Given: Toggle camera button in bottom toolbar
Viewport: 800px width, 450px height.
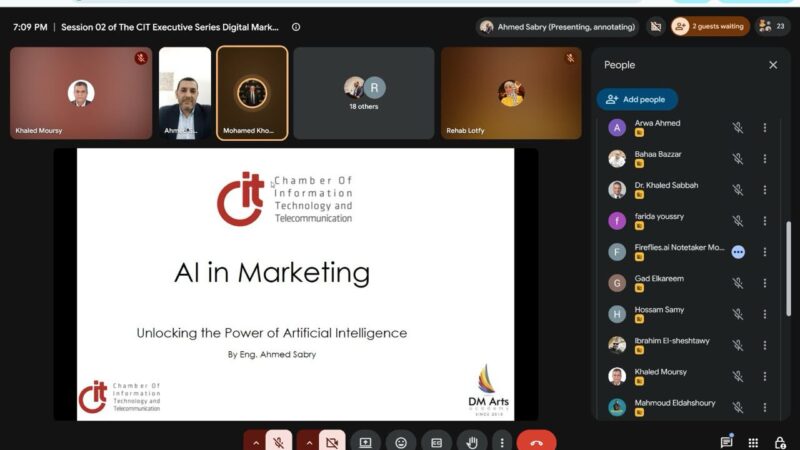Looking at the screenshot, I should (x=332, y=442).
